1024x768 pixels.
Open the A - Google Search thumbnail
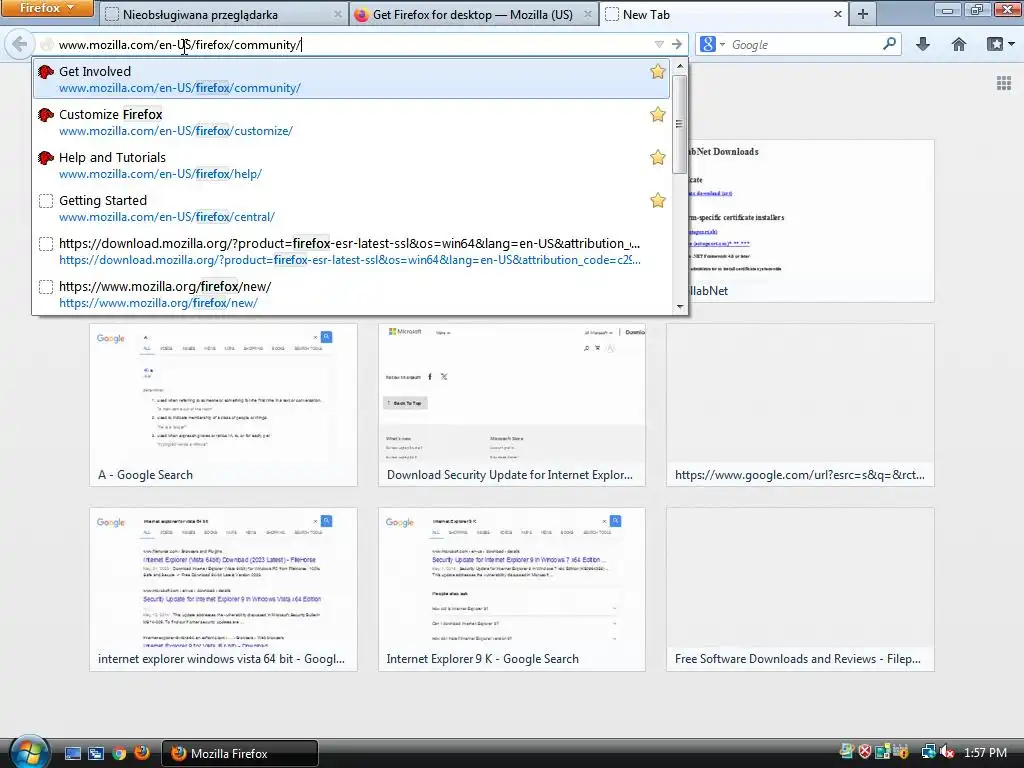[223, 405]
